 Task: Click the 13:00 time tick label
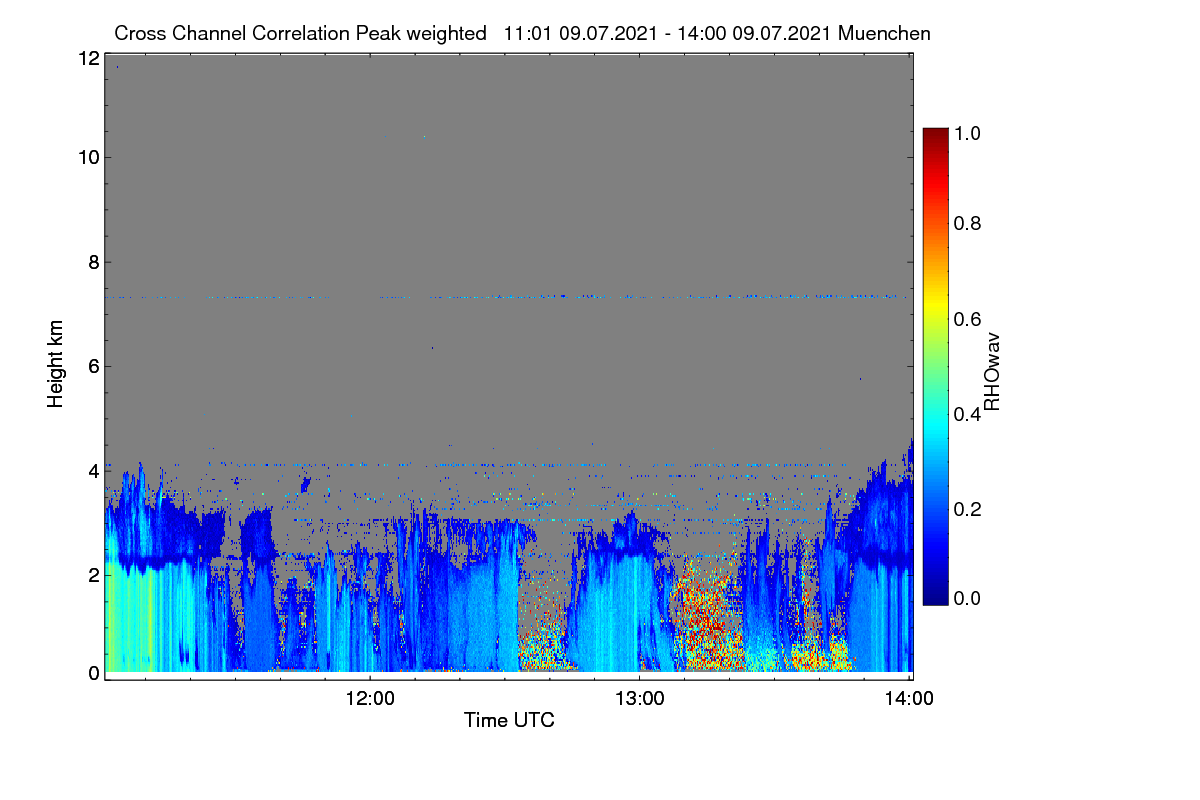coord(640,697)
